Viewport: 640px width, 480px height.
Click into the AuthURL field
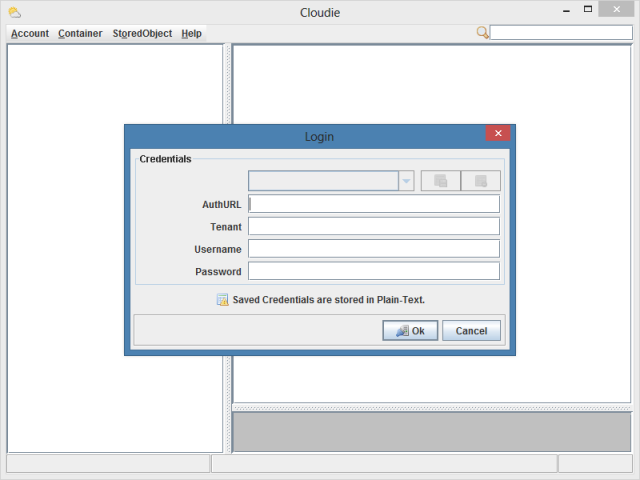[x=374, y=204]
